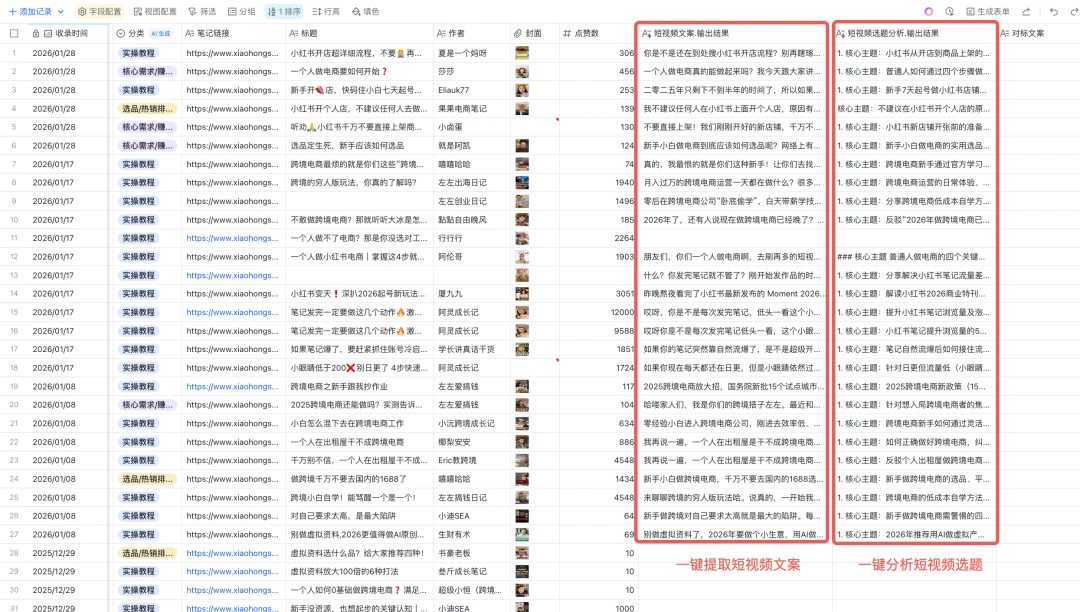Click the purple AI circle icon
The height and width of the screenshot is (612, 1080).
(929, 11)
